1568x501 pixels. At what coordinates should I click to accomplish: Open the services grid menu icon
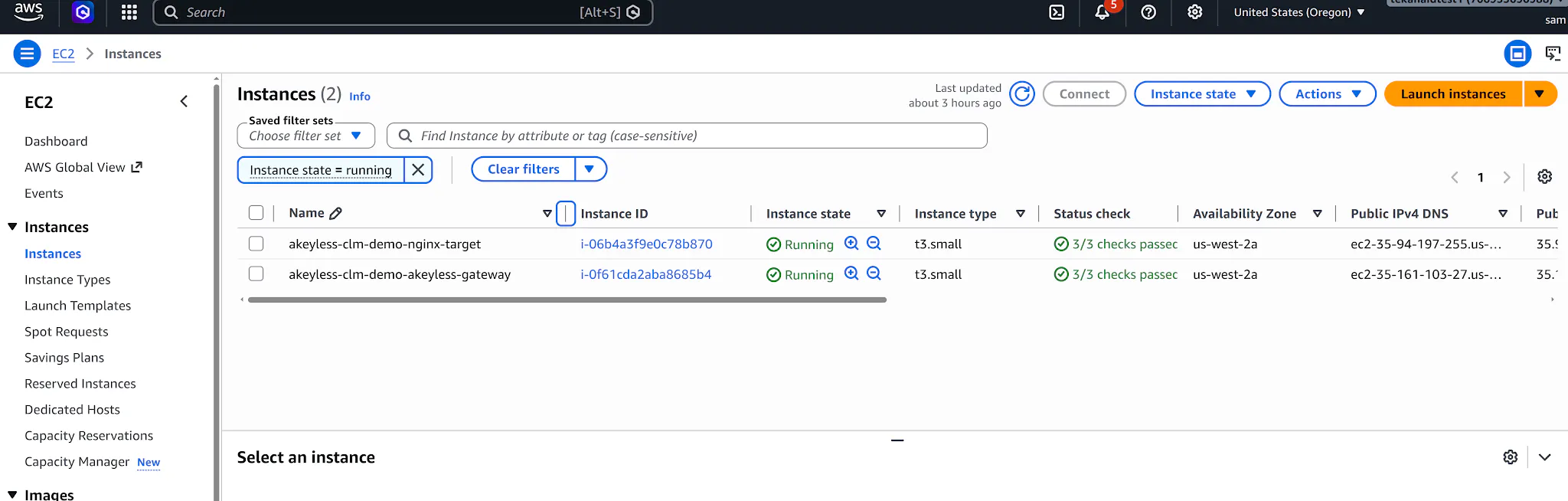[x=129, y=12]
